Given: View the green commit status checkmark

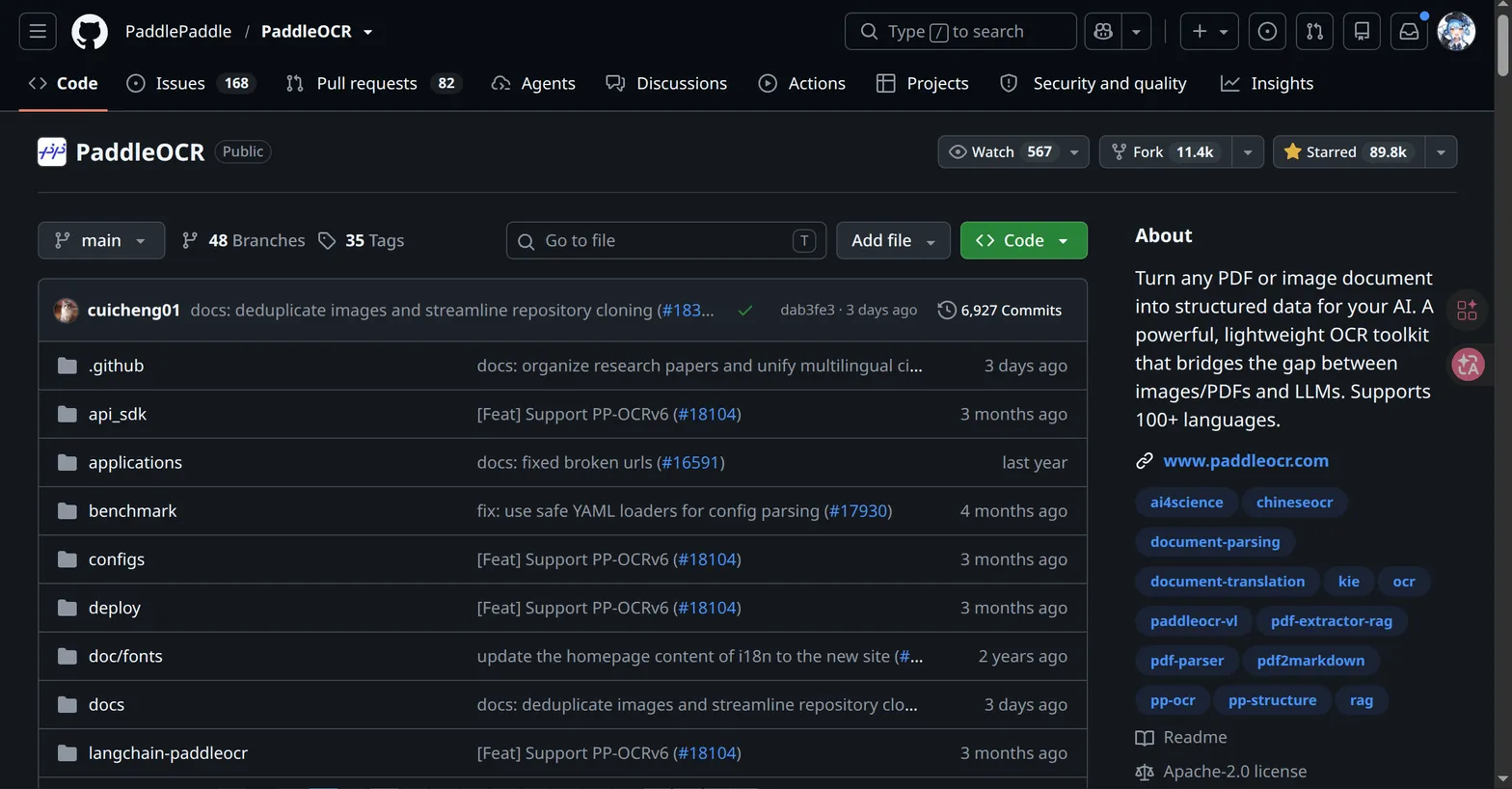Looking at the screenshot, I should tap(745, 311).
